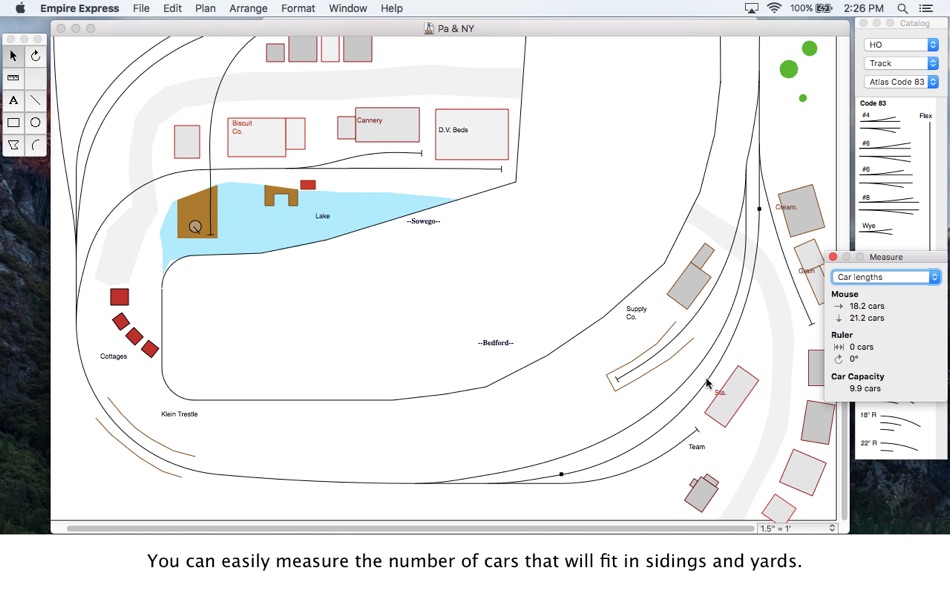Select the --Sowego-- town label
Screen dimensions: 950x594
[x=424, y=221]
